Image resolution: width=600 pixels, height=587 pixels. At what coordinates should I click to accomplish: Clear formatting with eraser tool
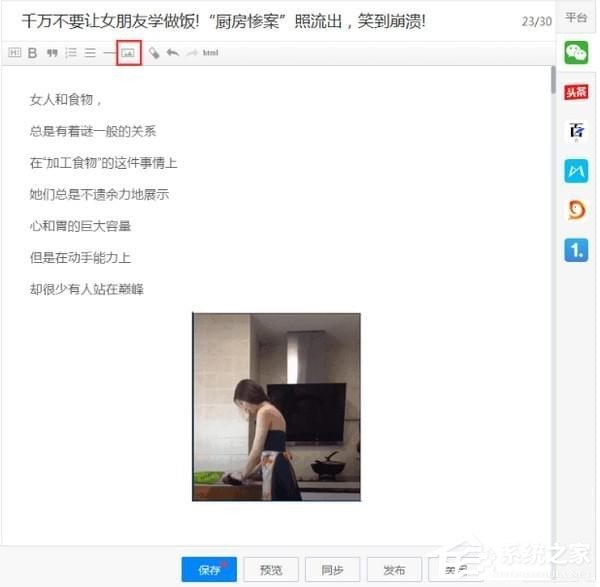pos(154,53)
